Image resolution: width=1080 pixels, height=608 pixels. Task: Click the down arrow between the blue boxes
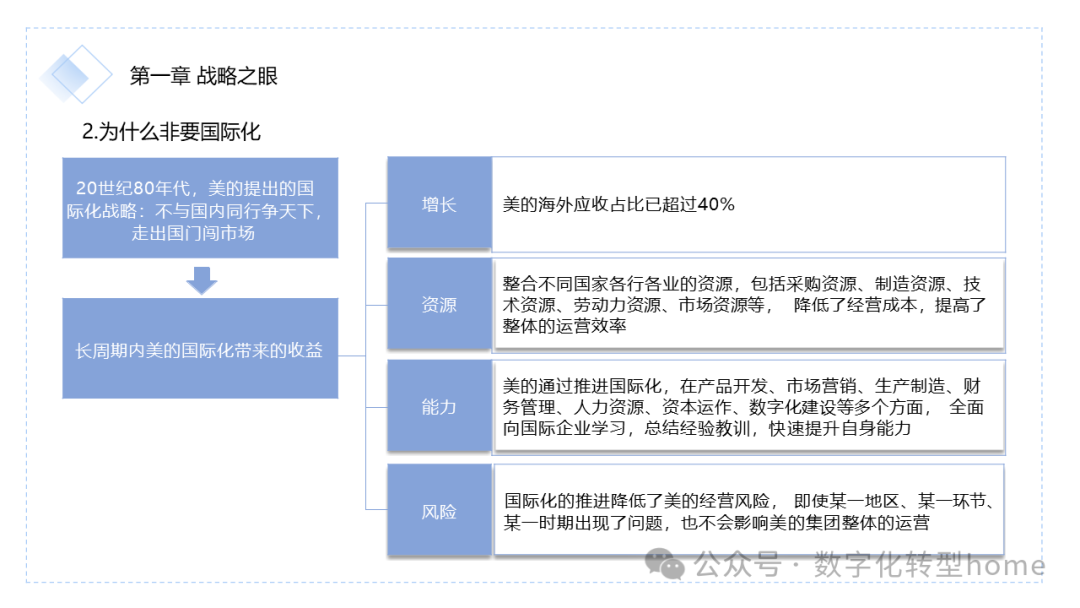[x=202, y=280]
